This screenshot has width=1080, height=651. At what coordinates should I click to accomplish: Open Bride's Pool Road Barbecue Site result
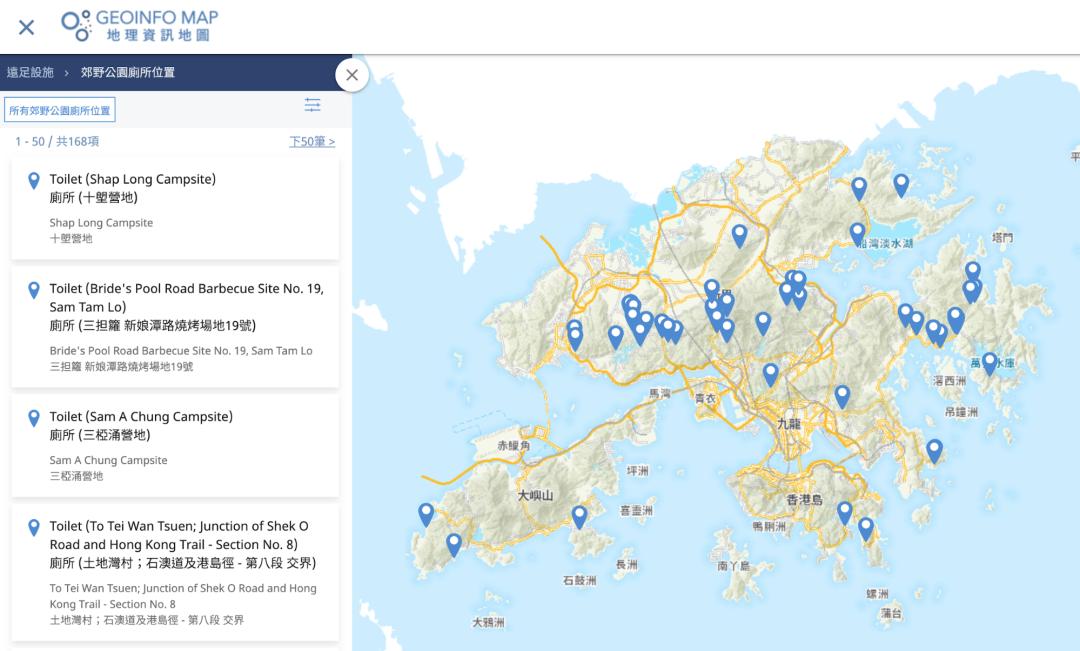pyautogui.click(x=186, y=297)
